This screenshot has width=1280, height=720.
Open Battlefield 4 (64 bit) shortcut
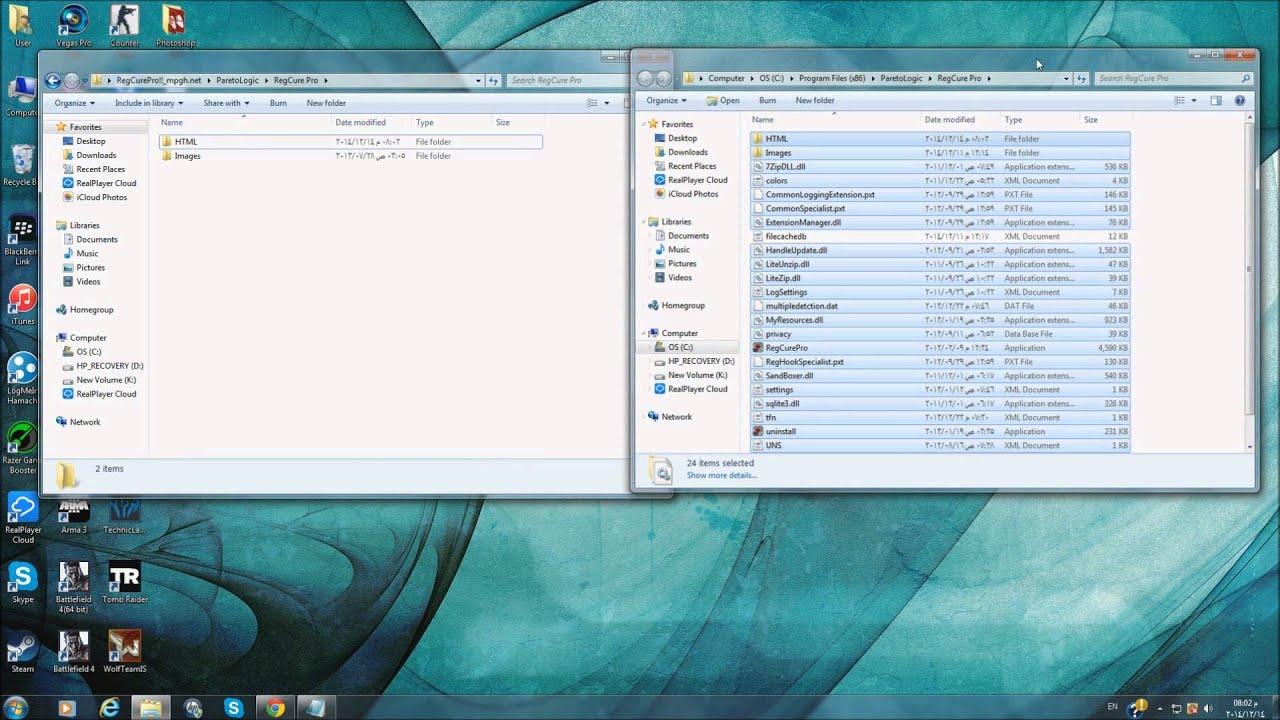point(73,588)
